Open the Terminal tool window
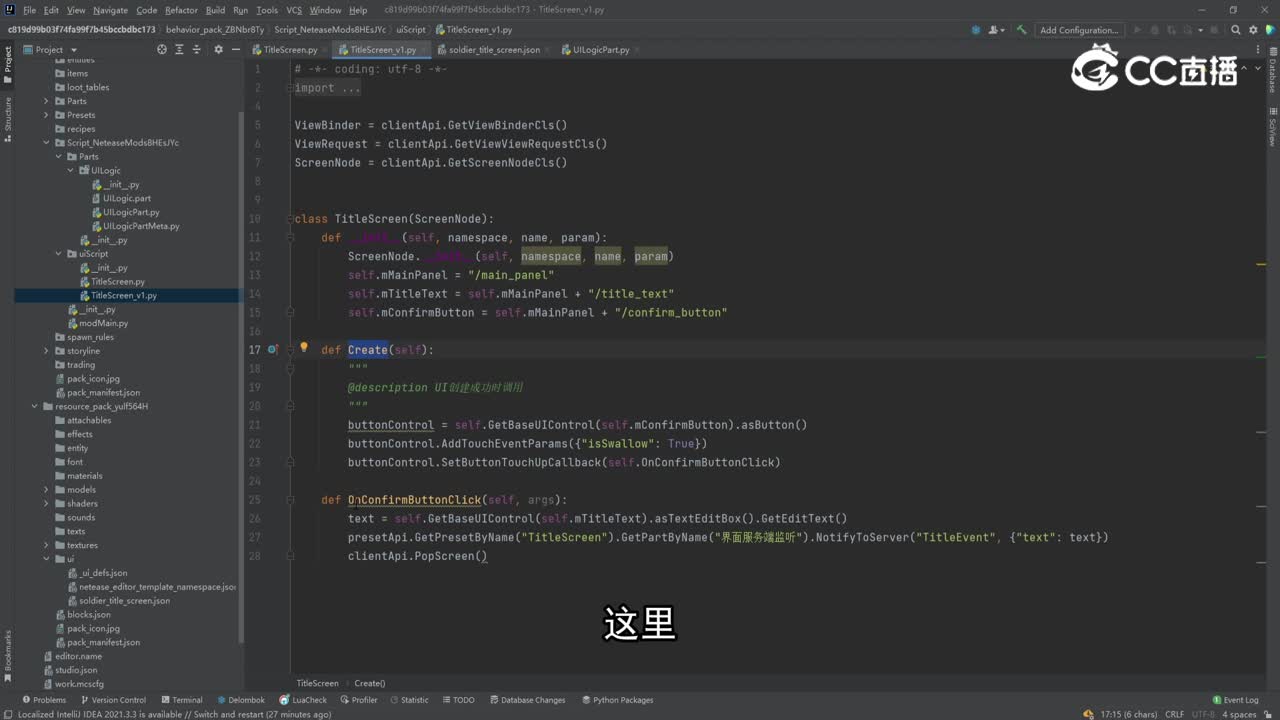 (181, 700)
